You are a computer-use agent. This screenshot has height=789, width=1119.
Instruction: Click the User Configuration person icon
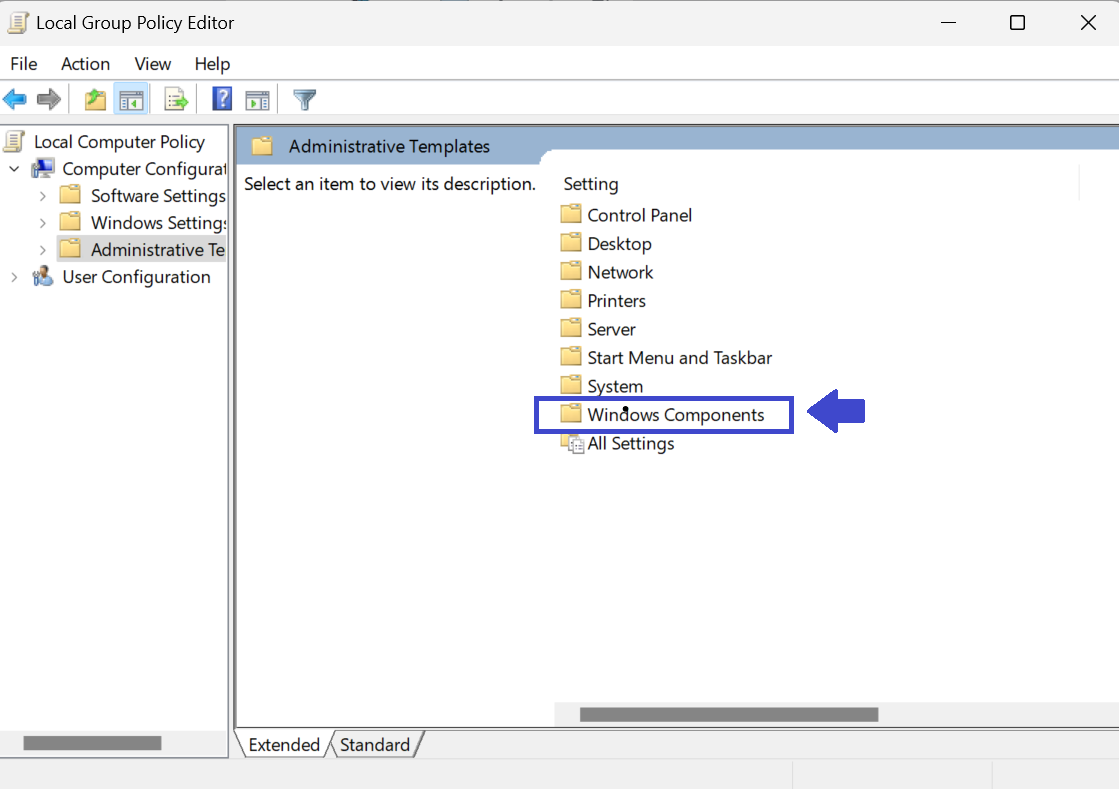43,276
